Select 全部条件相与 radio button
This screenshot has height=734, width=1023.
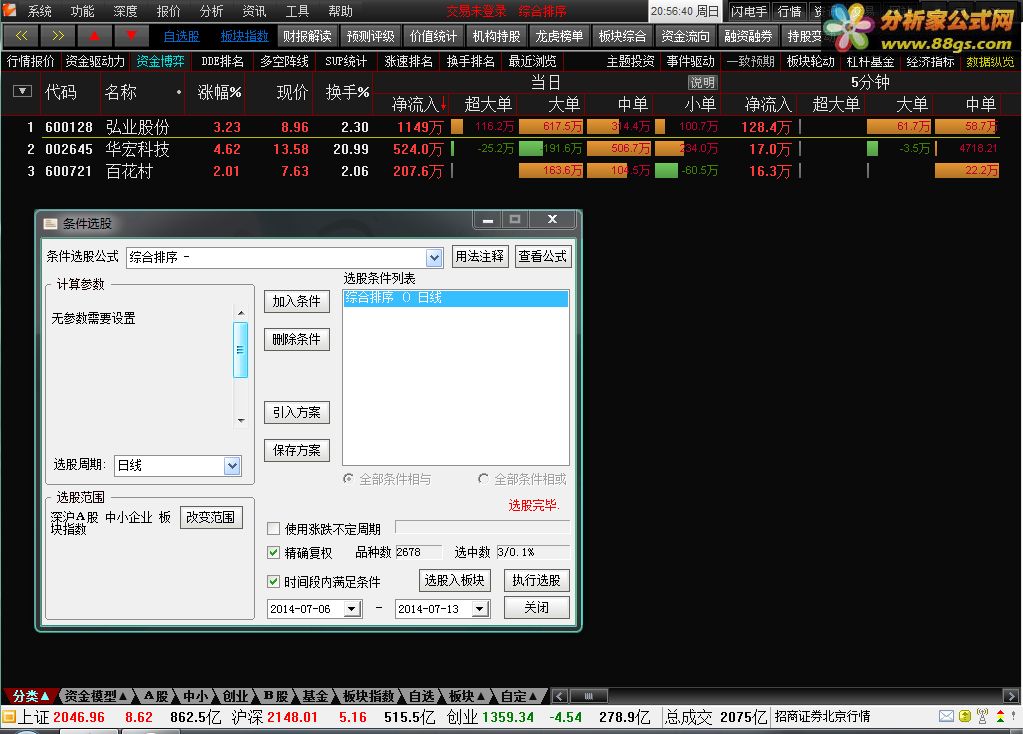click(348, 479)
